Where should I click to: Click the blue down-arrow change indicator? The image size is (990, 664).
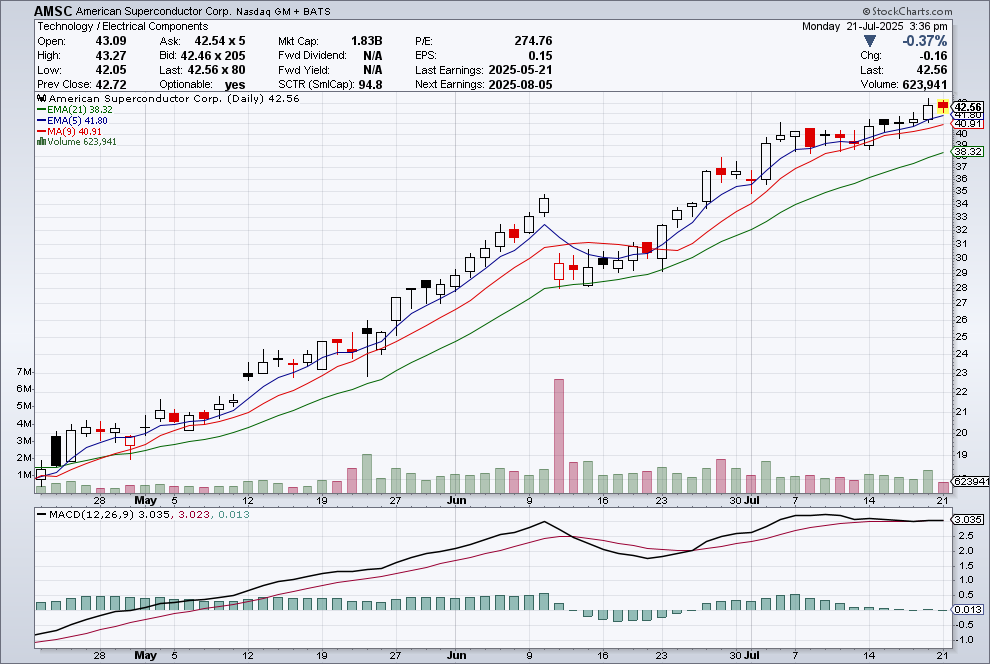click(869, 41)
